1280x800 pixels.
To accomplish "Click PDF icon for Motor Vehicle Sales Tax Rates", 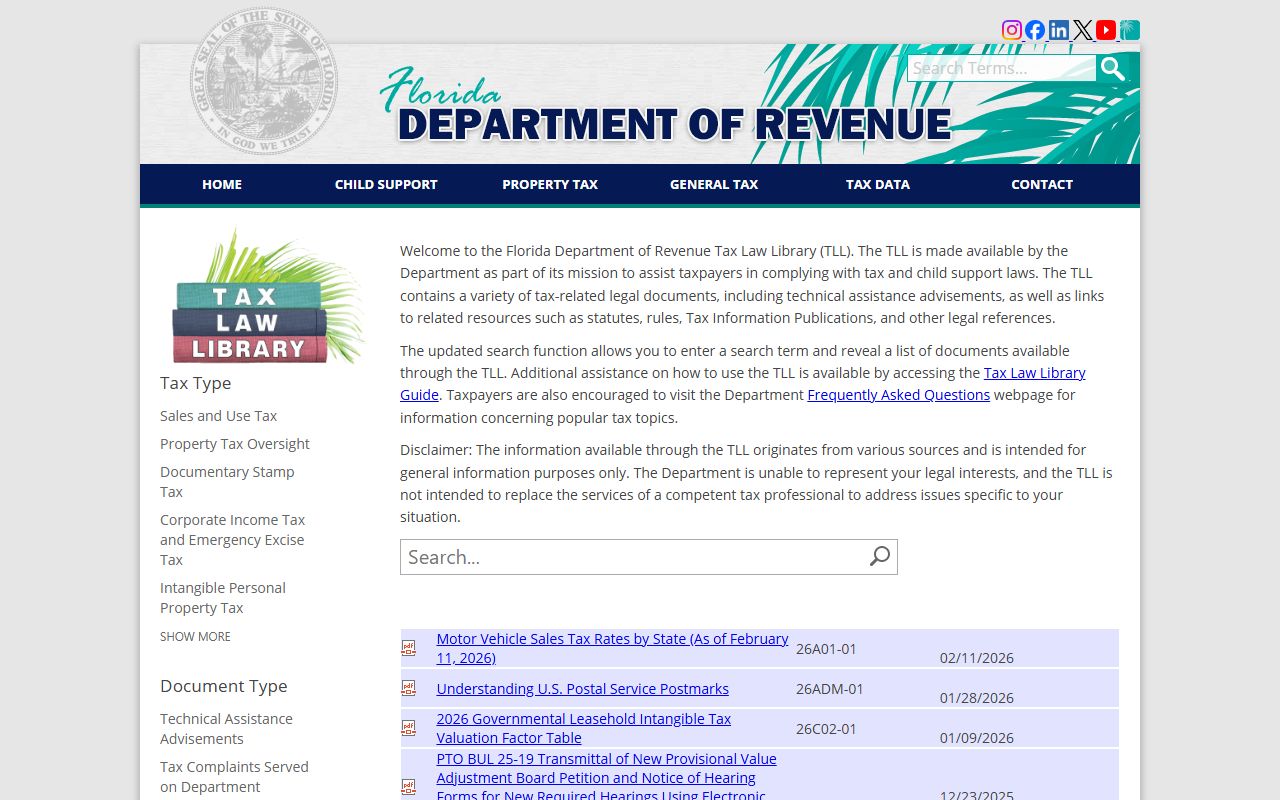I will point(408,648).
